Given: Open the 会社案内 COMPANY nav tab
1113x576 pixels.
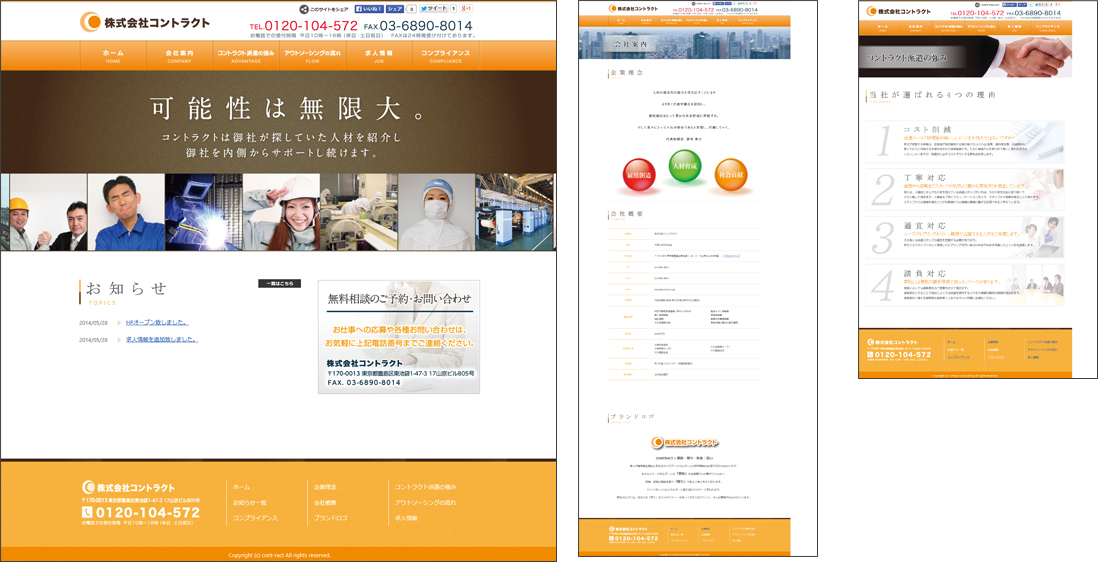Looking at the screenshot, I should click(x=180, y=56).
